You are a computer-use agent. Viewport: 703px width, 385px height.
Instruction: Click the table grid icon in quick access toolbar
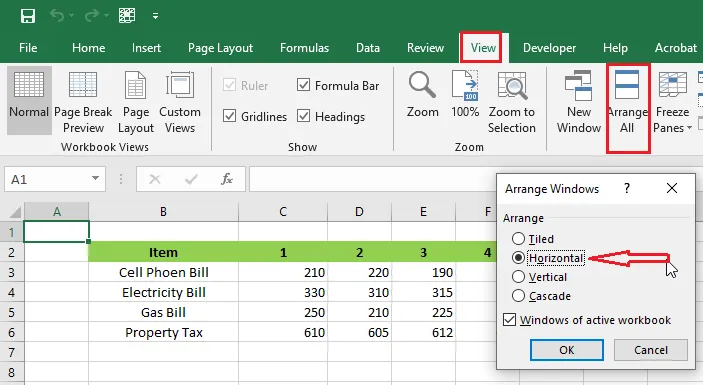(x=127, y=16)
